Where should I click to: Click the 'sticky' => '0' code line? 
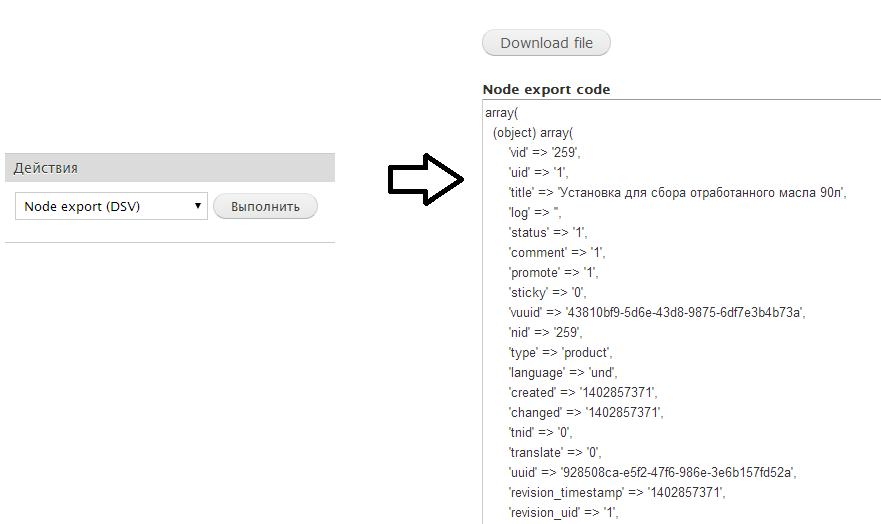[x=547, y=293]
